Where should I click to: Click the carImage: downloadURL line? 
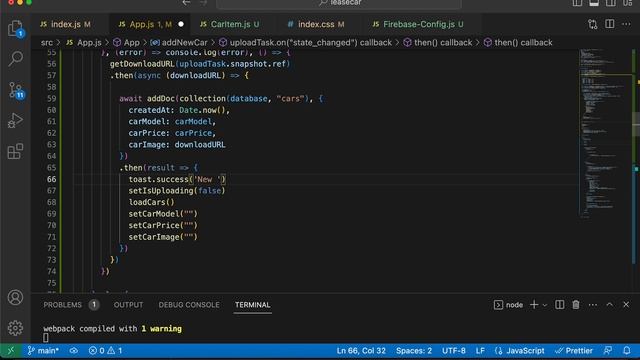(177, 144)
